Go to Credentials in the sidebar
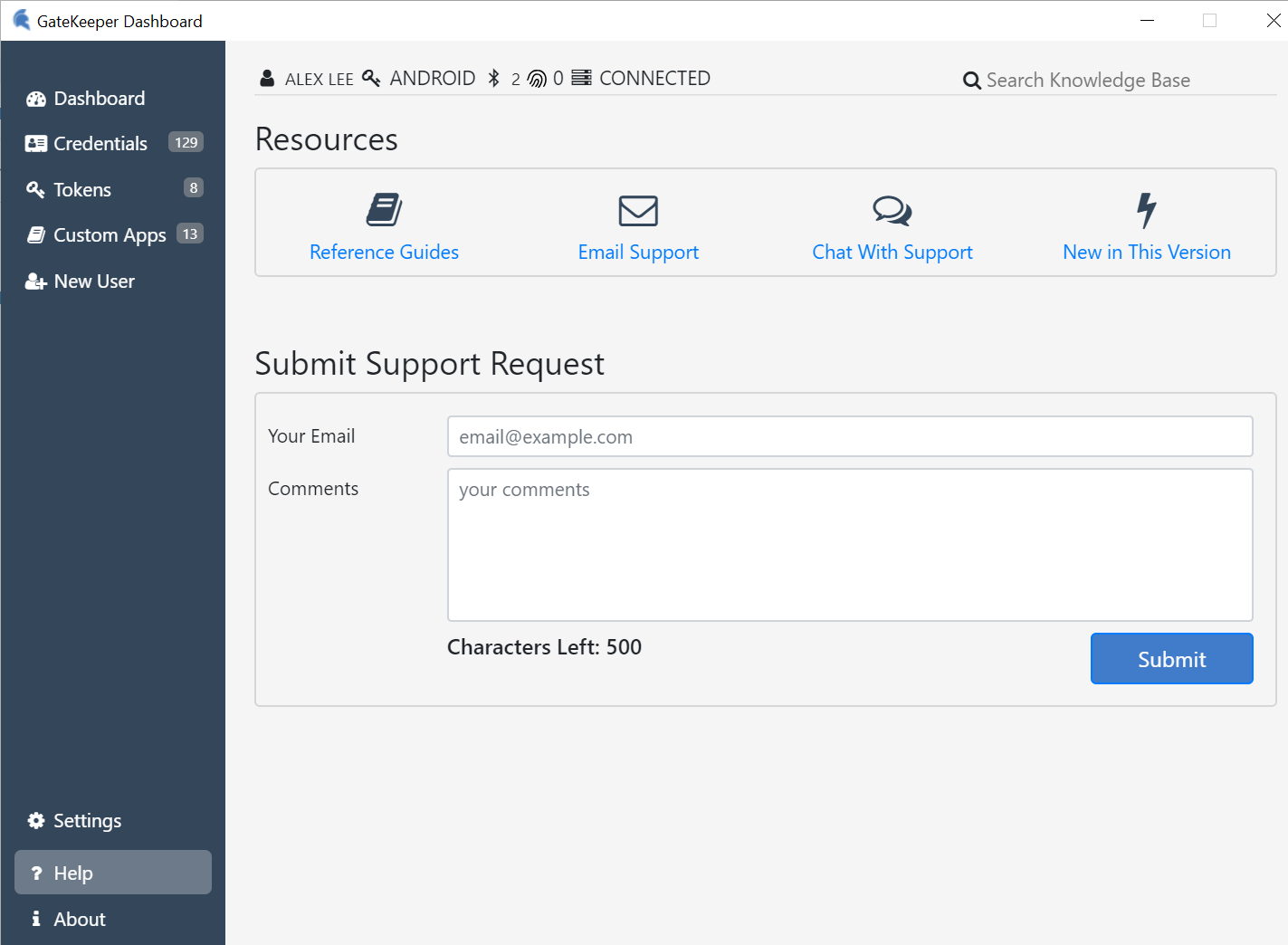This screenshot has height=945, width=1288. pos(100,144)
